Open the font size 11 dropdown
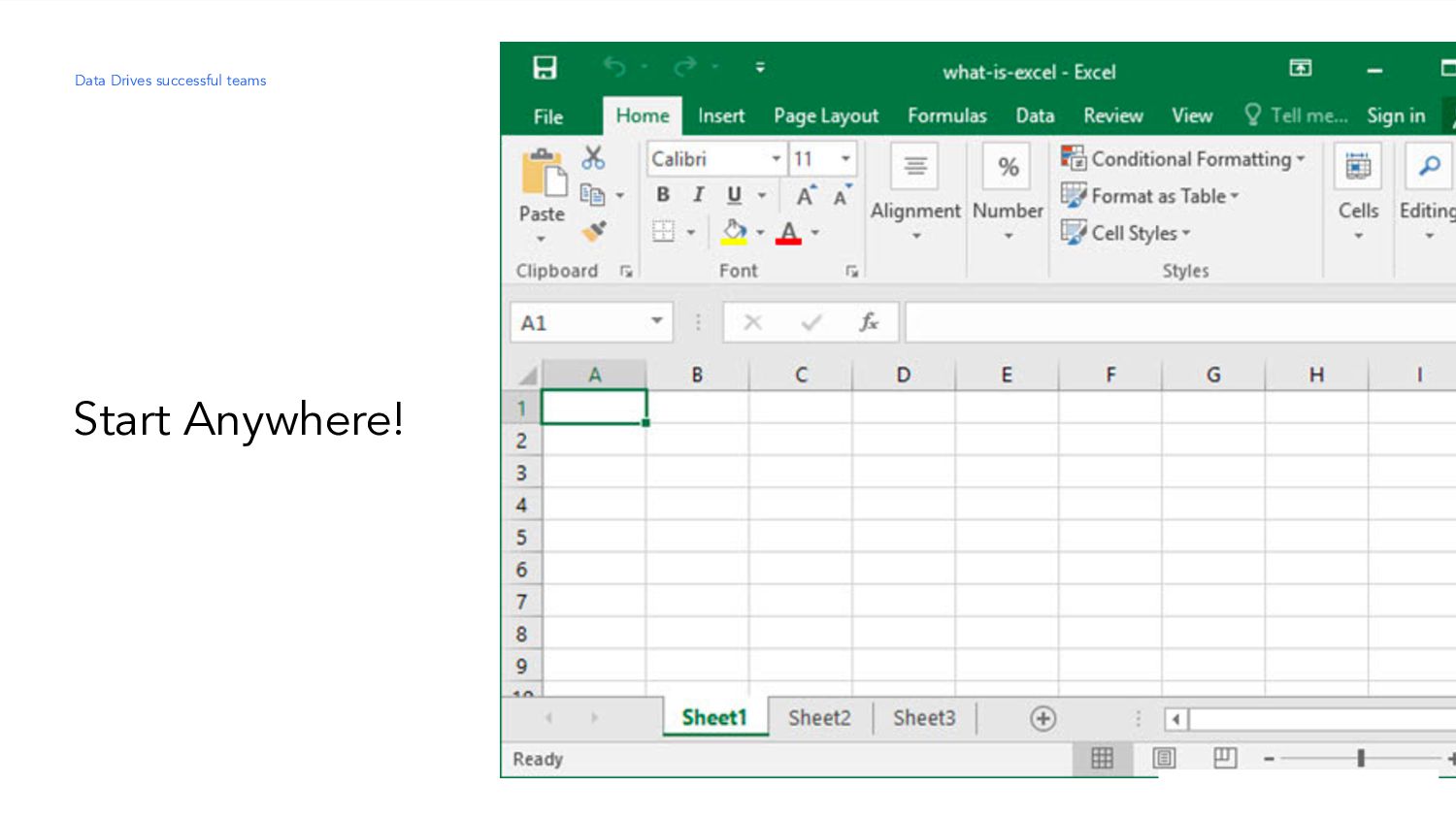1456x819 pixels. pos(845,158)
